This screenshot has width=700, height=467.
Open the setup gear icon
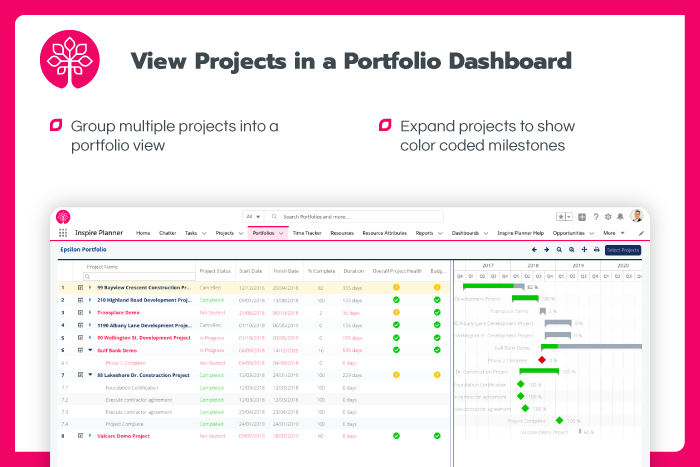(608, 217)
